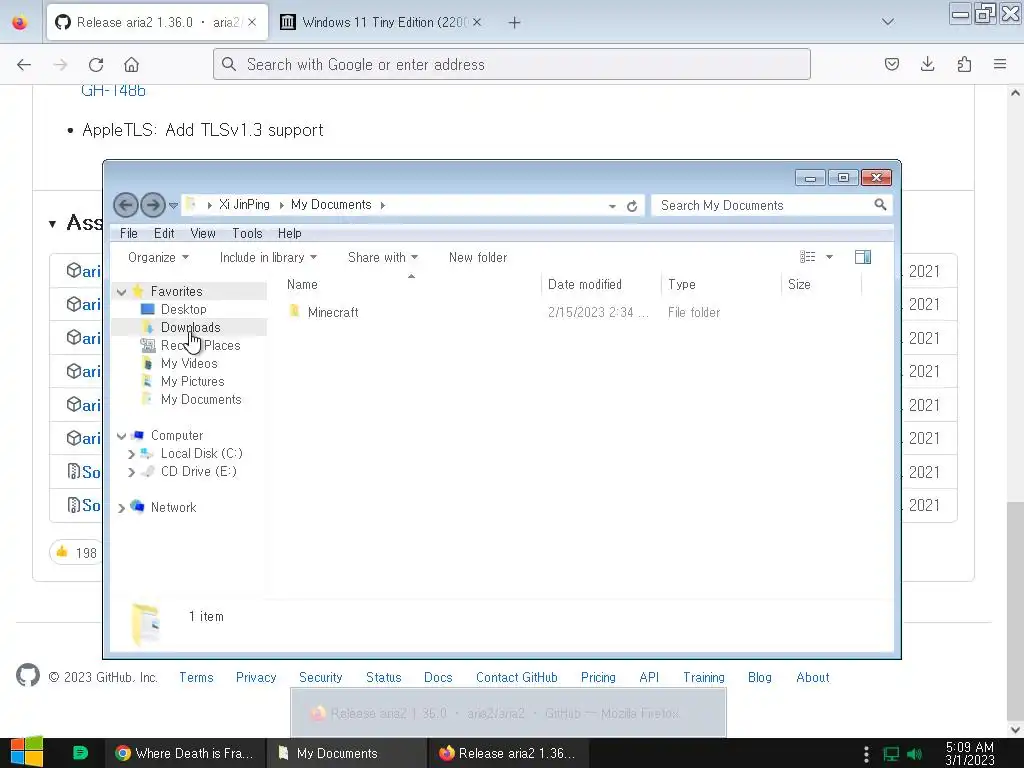This screenshot has height=768, width=1024.
Task: Open the Edit menu in Explorer
Action: 164,233
